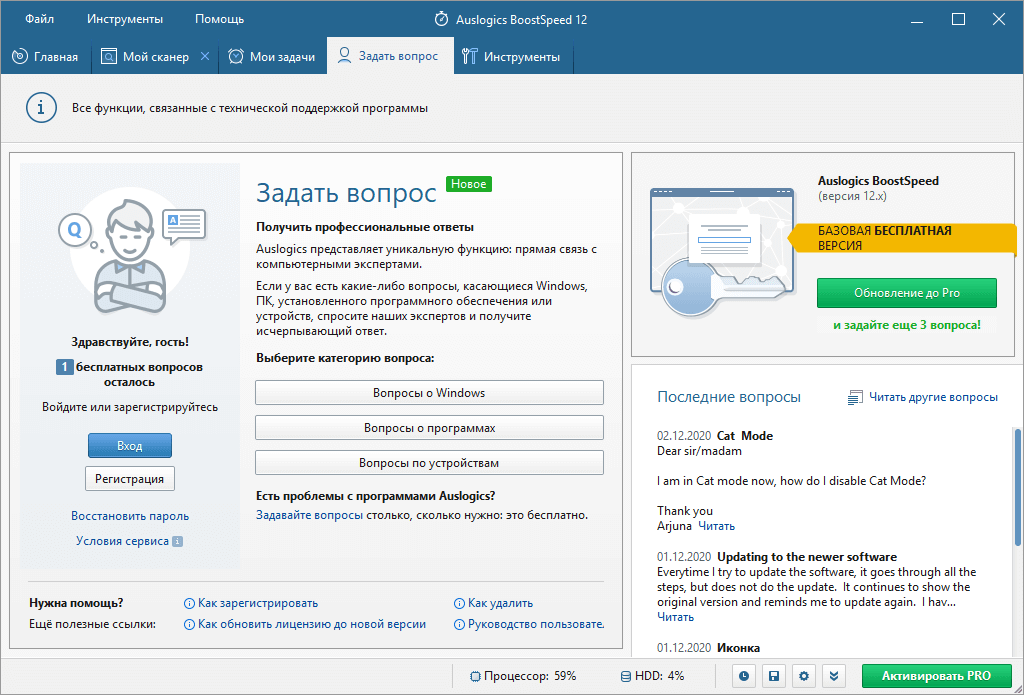This screenshot has height=695, width=1024.
Task: Open settings gear icon in status bar
Action: pyautogui.click(x=804, y=676)
